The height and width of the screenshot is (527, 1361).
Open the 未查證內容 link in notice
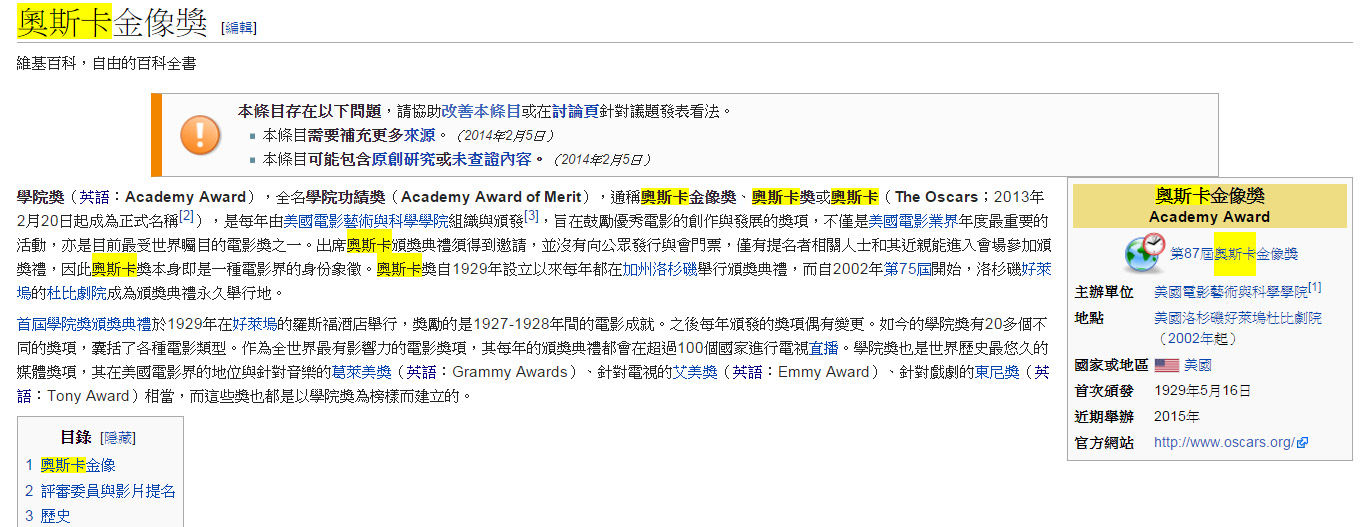coord(491,159)
